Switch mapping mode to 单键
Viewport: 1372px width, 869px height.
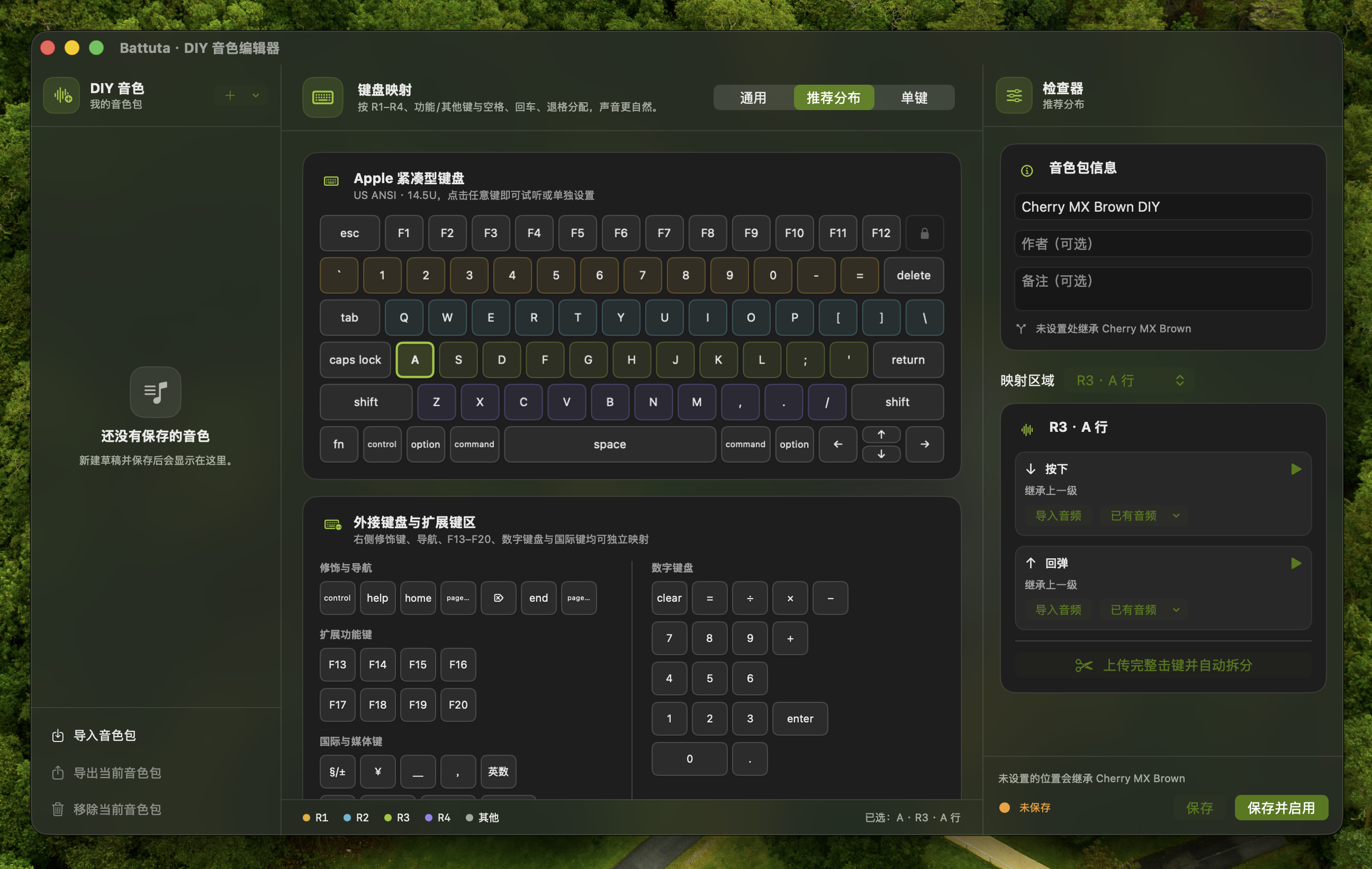(x=914, y=97)
